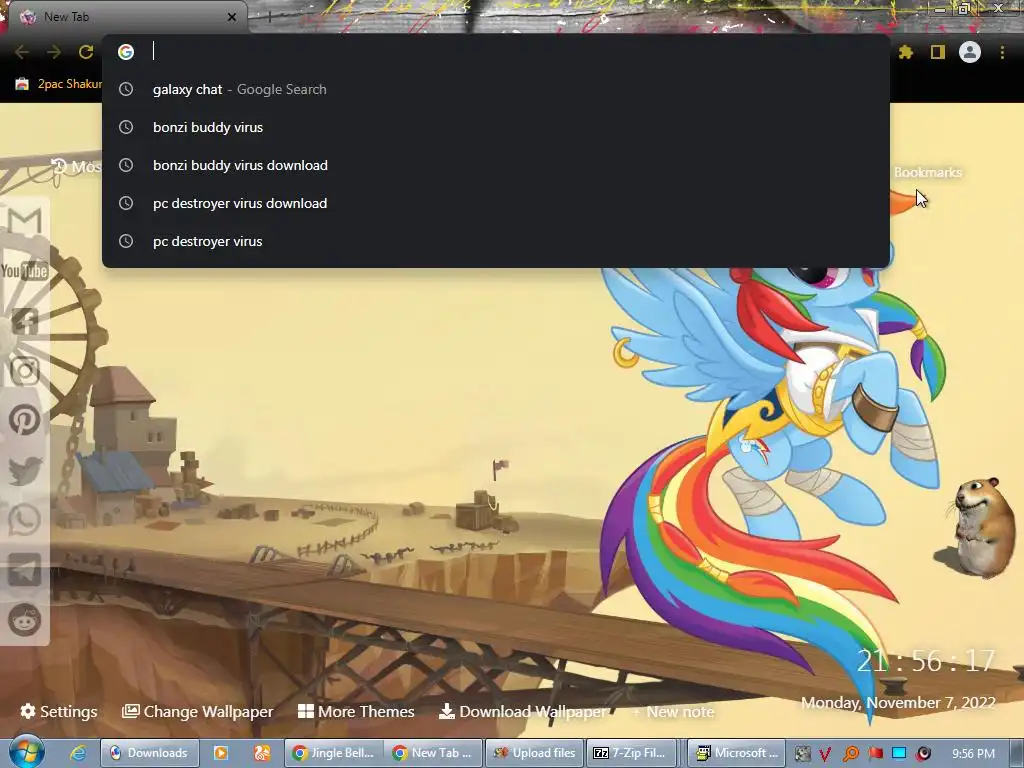
Task: Open the Pinterest sidebar shortcut
Action: (x=25, y=420)
